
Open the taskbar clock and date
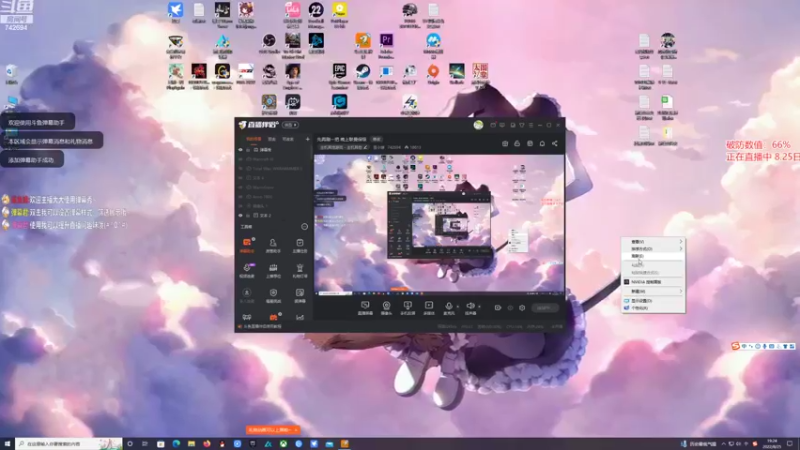(x=772, y=444)
